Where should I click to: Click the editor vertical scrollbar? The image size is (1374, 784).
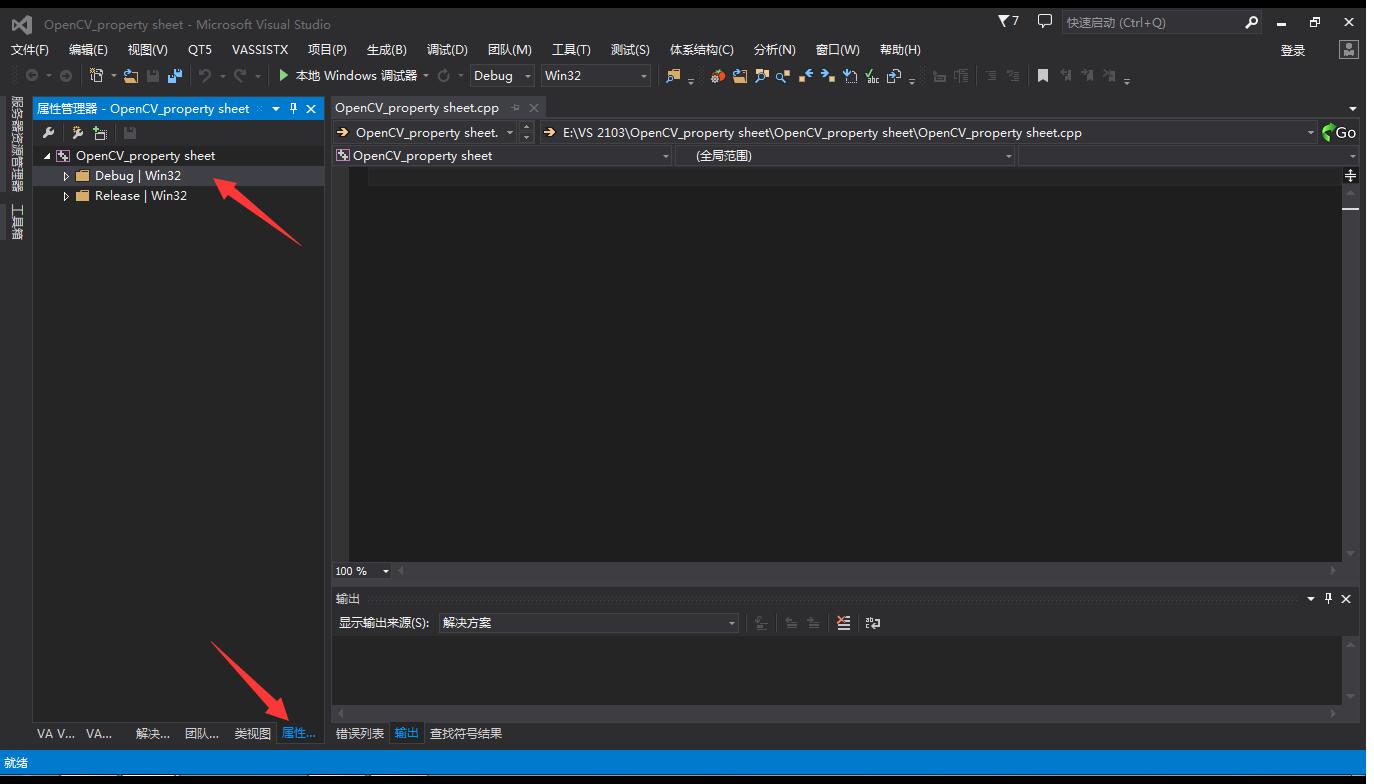pos(1350,371)
